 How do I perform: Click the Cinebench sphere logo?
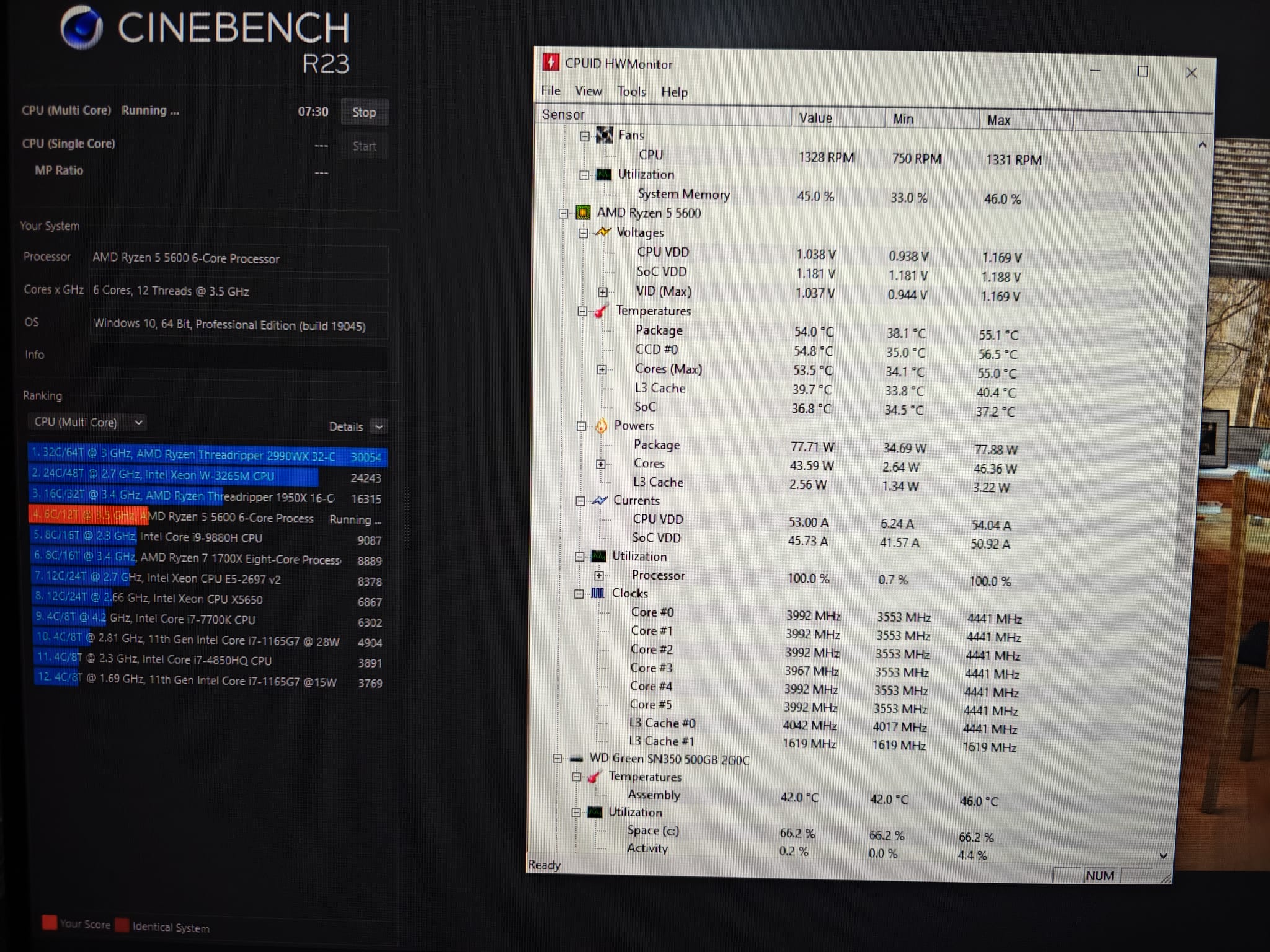tap(82, 28)
